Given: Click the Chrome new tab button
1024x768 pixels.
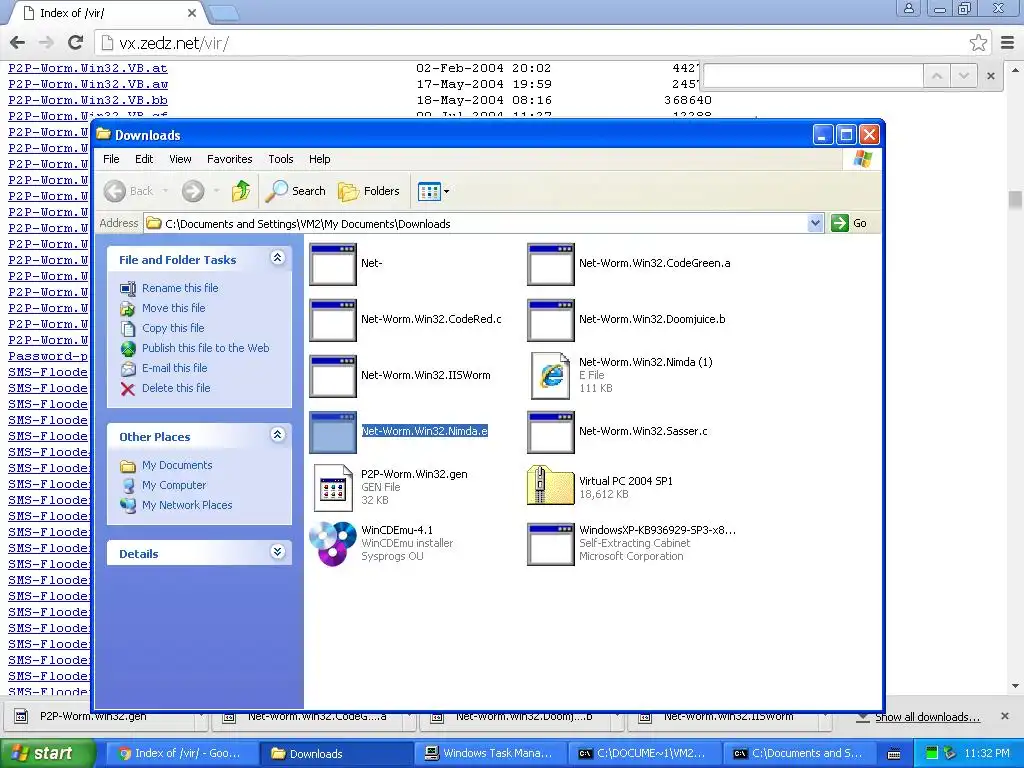Looking at the screenshot, I should pyautogui.click(x=223, y=12).
